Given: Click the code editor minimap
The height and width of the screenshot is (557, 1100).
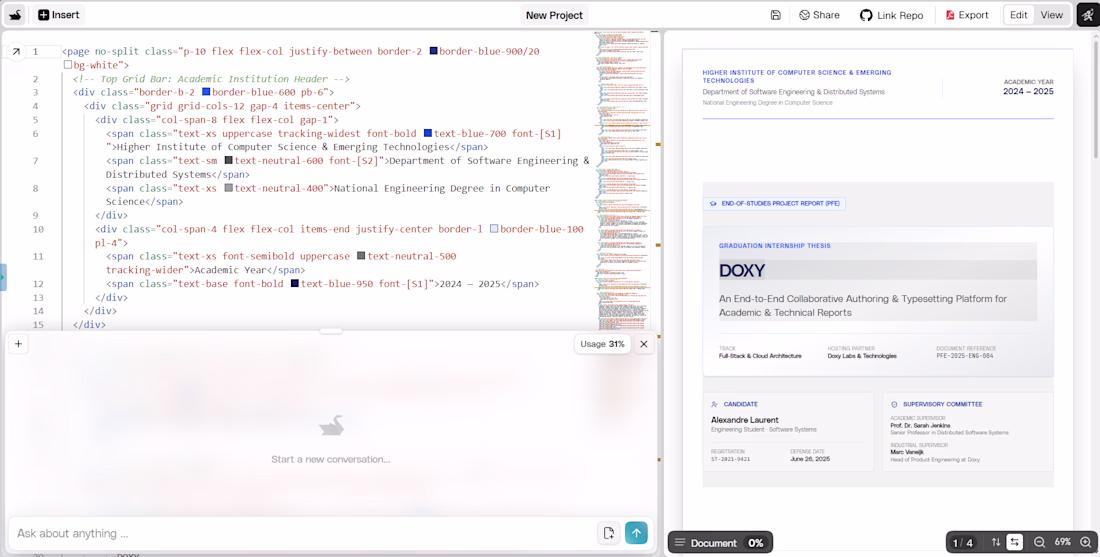Looking at the screenshot, I should [622, 179].
